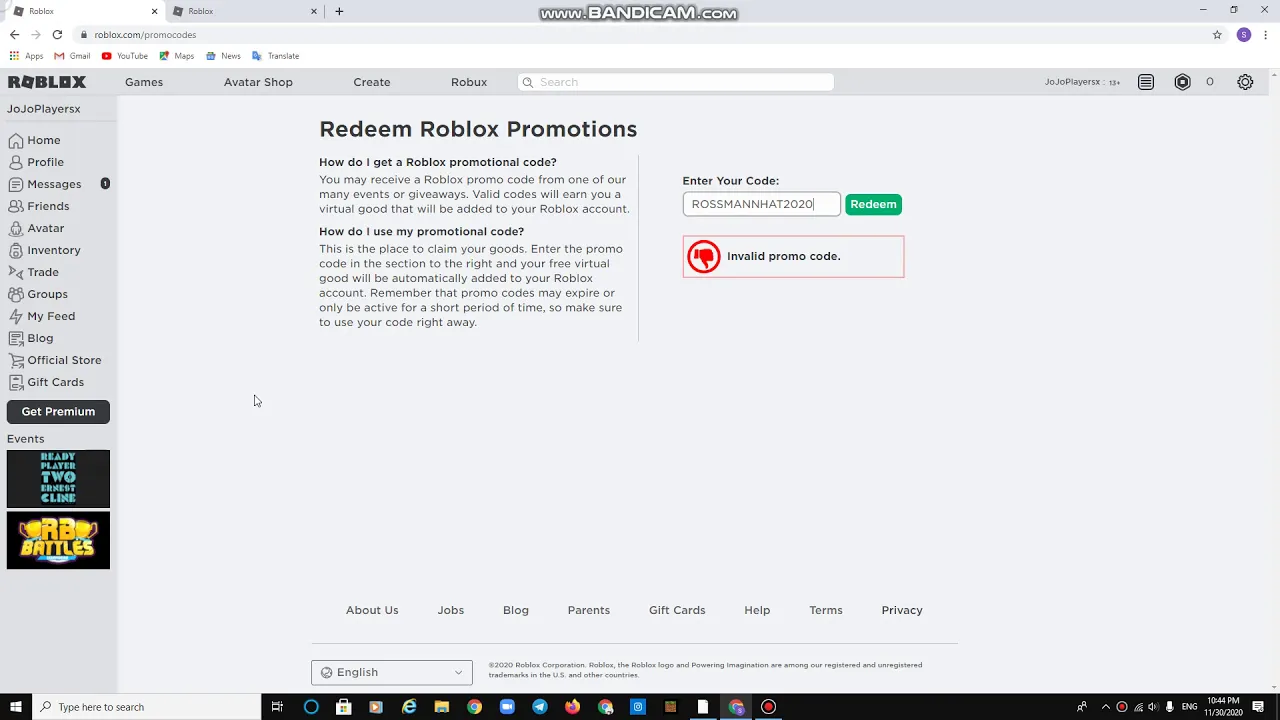This screenshot has width=1280, height=720.
Task: Open Chrome three-dot menu
Action: coord(1266,34)
